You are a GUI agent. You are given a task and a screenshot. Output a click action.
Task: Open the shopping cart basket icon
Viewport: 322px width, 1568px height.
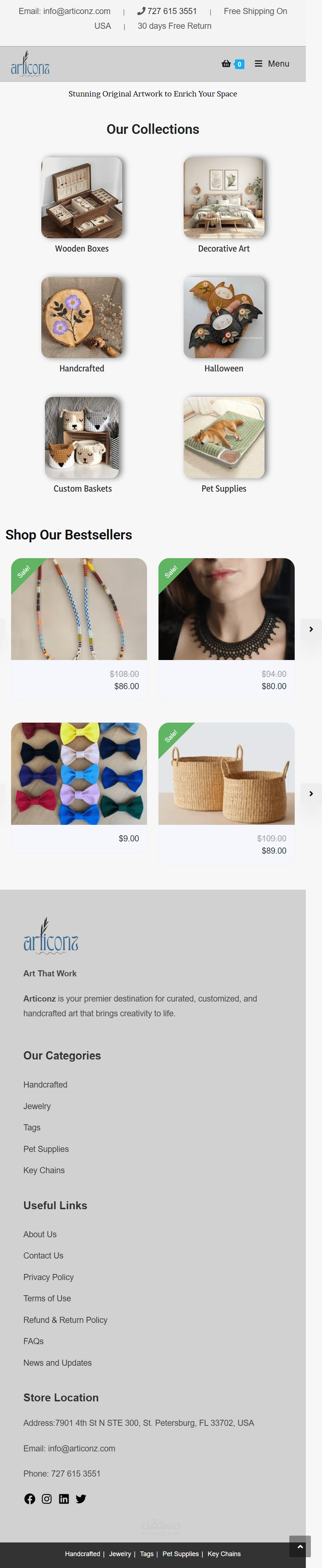click(x=227, y=64)
